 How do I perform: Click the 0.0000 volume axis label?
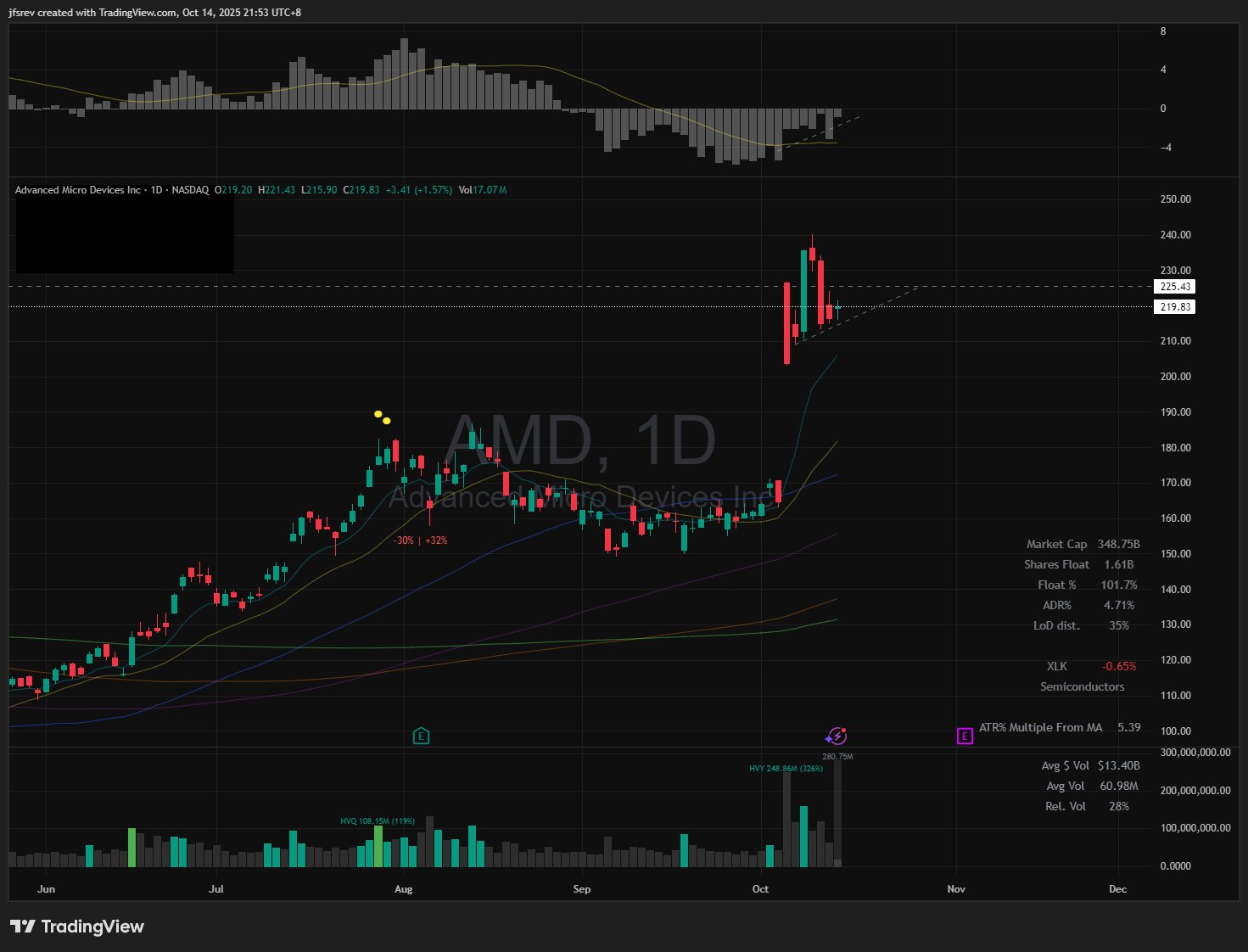(1175, 866)
